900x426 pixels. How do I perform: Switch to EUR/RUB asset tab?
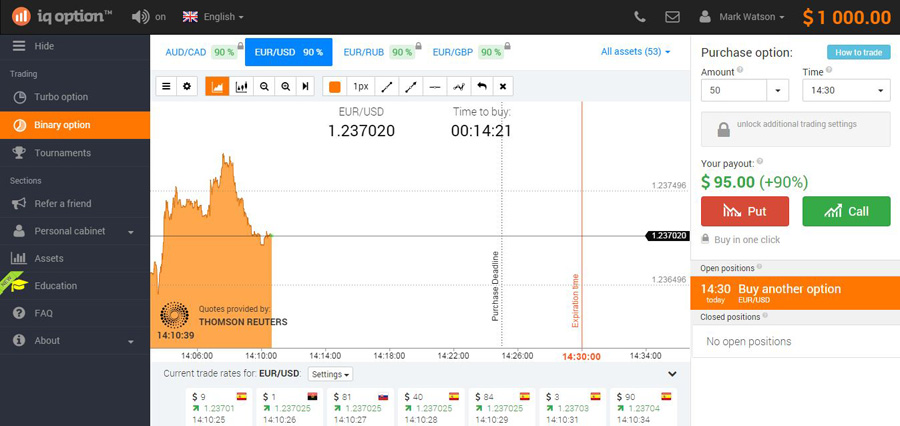379,52
